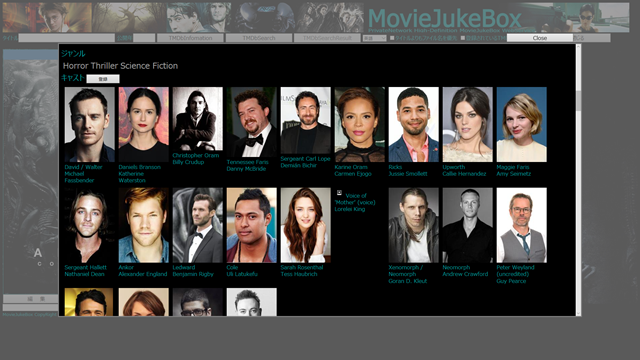Image resolution: width=640 pixels, height=360 pixels.
Task: Click the 'Horror Thriller Science Fiction' genre text
Action: 120,66
